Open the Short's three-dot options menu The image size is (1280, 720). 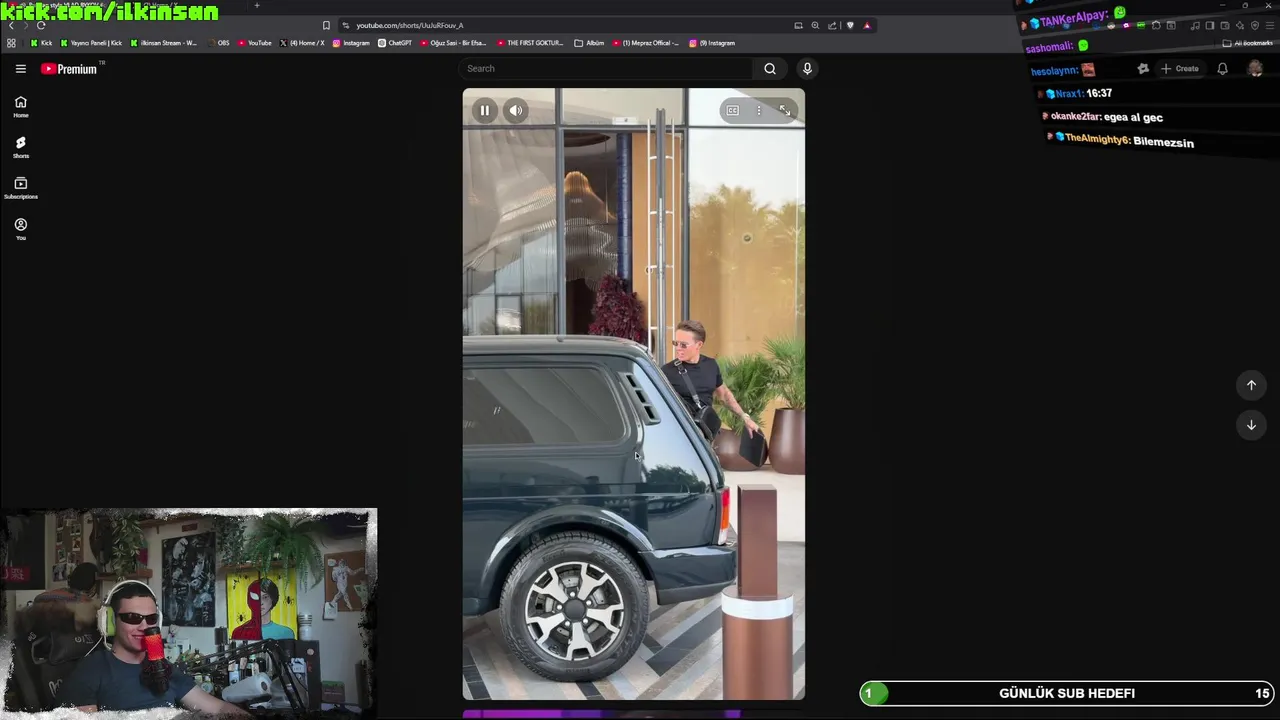click(759, 111)
